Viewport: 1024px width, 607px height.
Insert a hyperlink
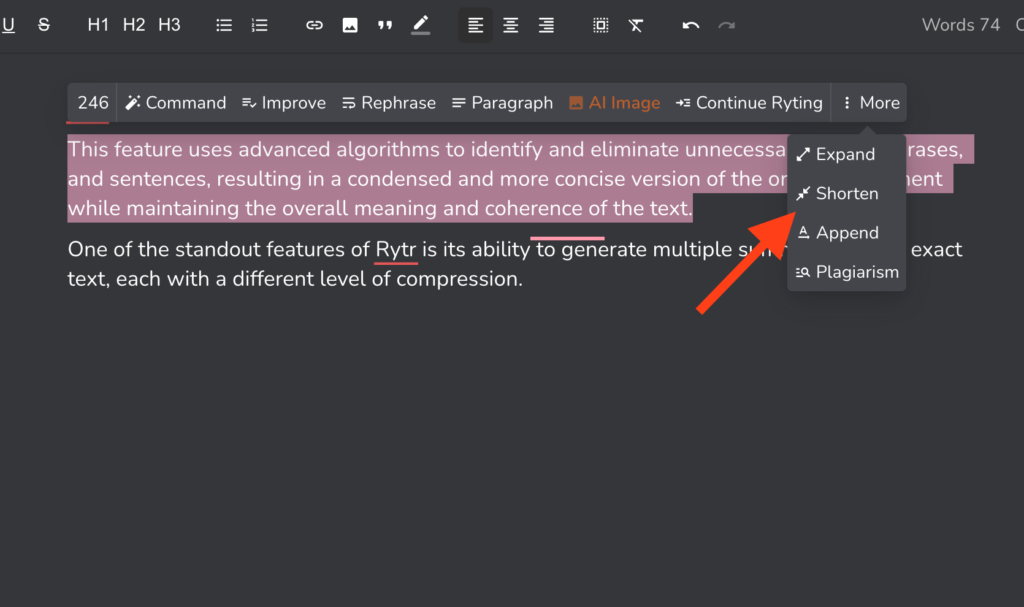314,24
